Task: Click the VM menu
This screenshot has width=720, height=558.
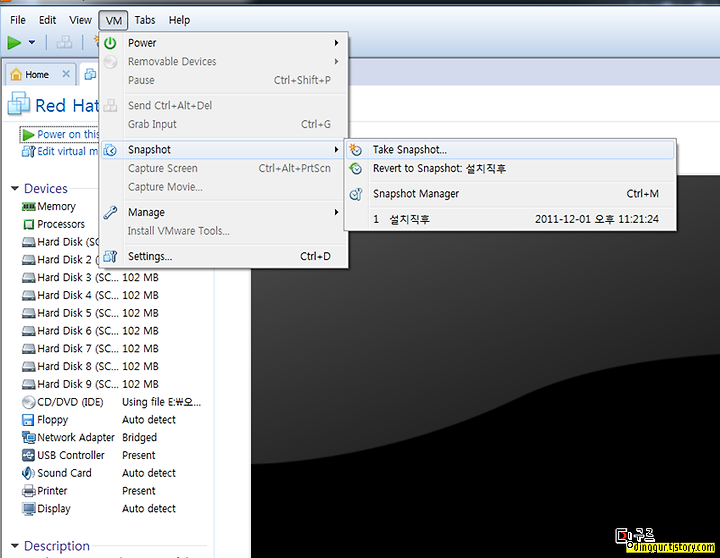Action: (x=113, y=21)
